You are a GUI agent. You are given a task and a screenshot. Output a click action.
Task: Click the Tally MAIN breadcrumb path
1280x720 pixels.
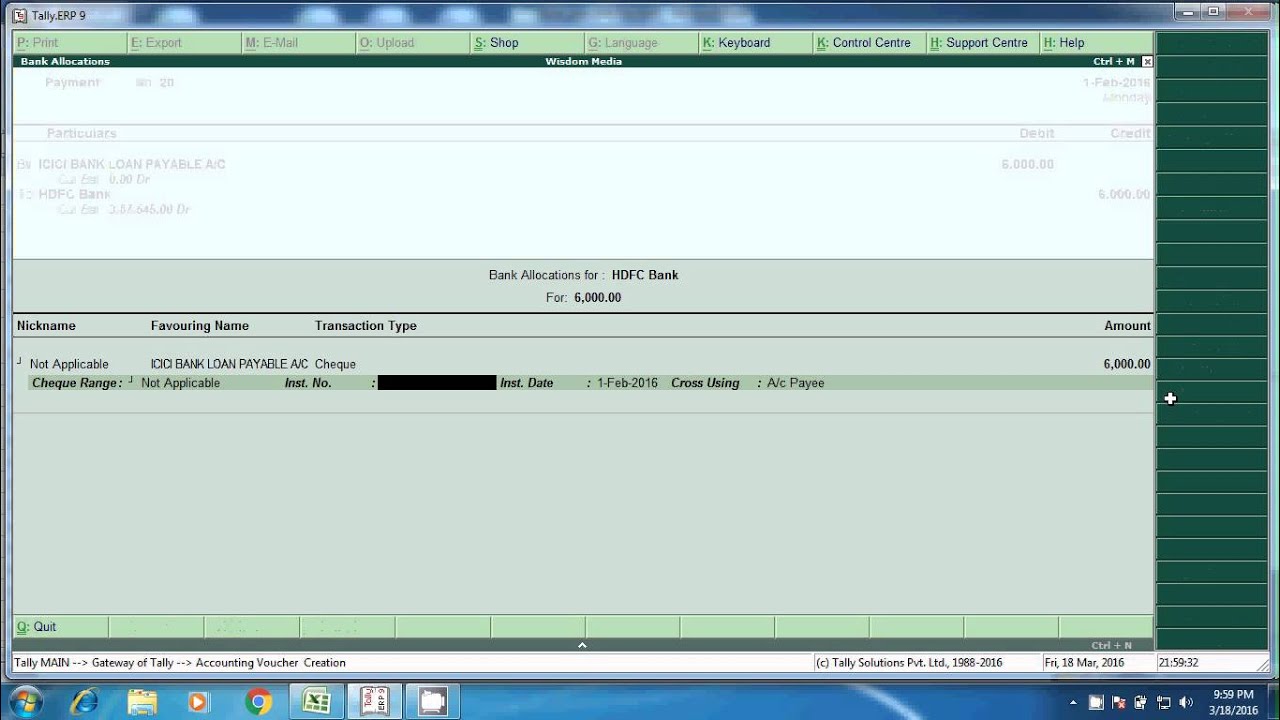pyautogui.click(x=180, y=663)
